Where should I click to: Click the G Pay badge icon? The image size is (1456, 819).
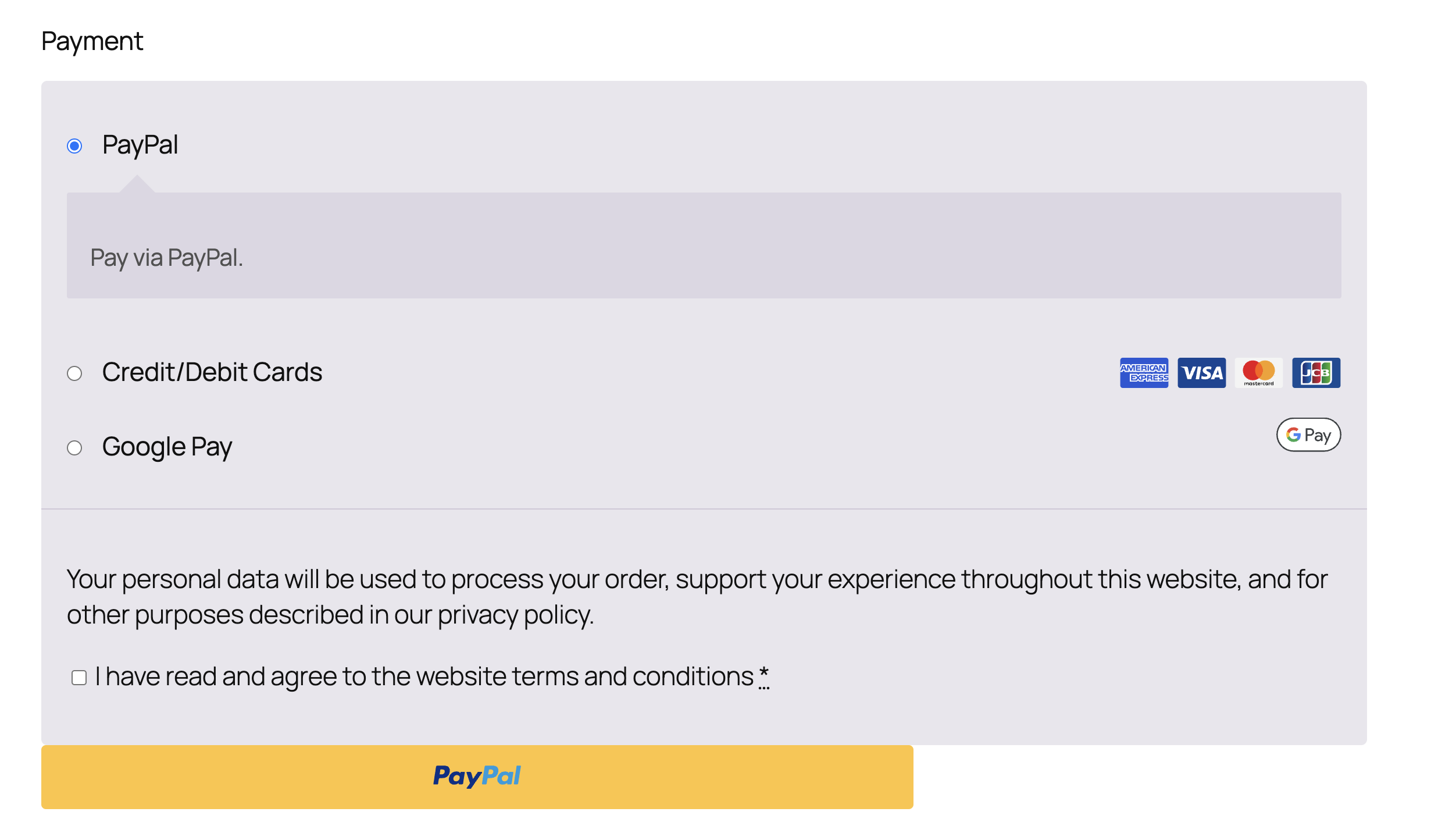click(1308, 435)
